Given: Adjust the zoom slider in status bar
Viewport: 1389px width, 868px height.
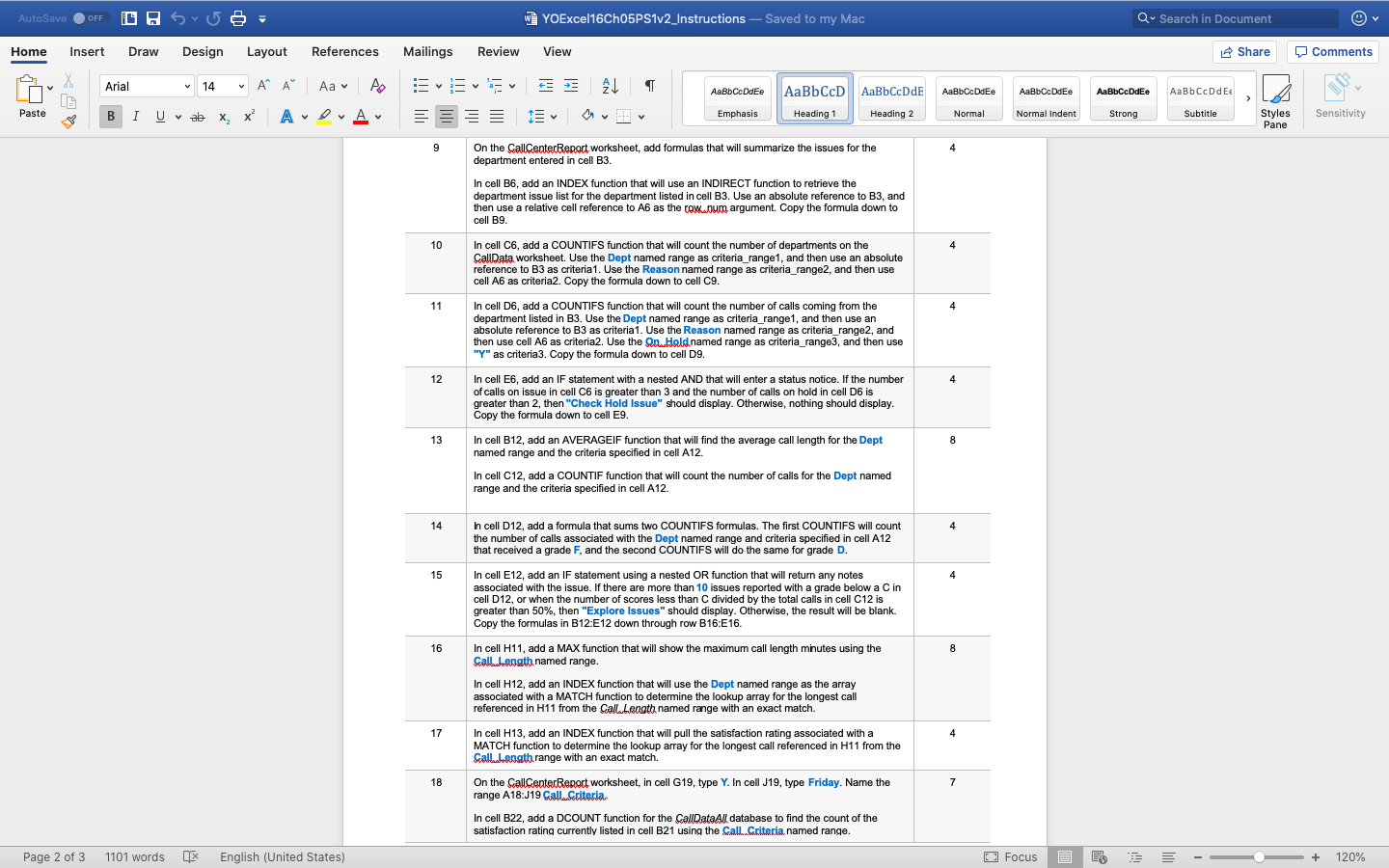Looking at the screenshot, I should coord(1259,856).
